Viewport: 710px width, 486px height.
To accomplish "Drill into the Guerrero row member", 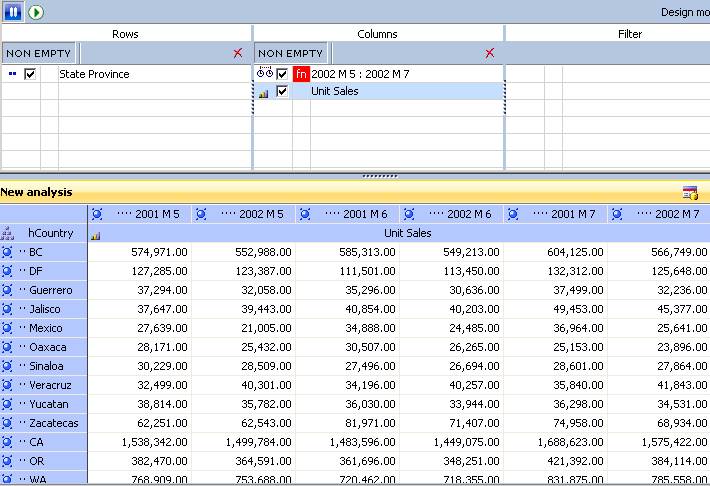I will 8,290.
